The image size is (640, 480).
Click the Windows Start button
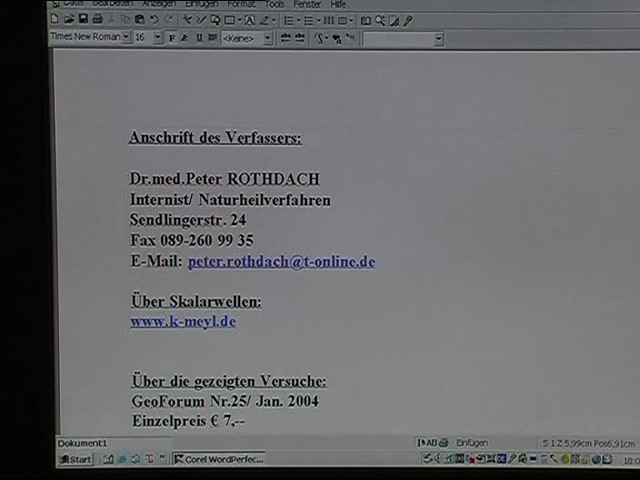(x=75, y=459)
